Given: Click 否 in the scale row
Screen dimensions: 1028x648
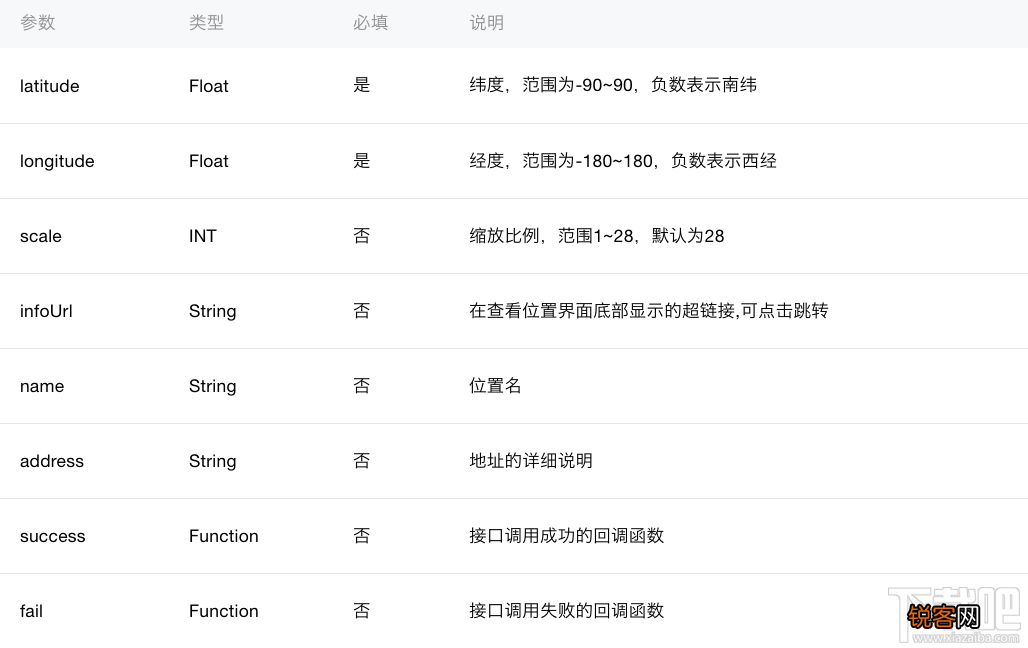Looking at the screenshot, I should 362,235.
